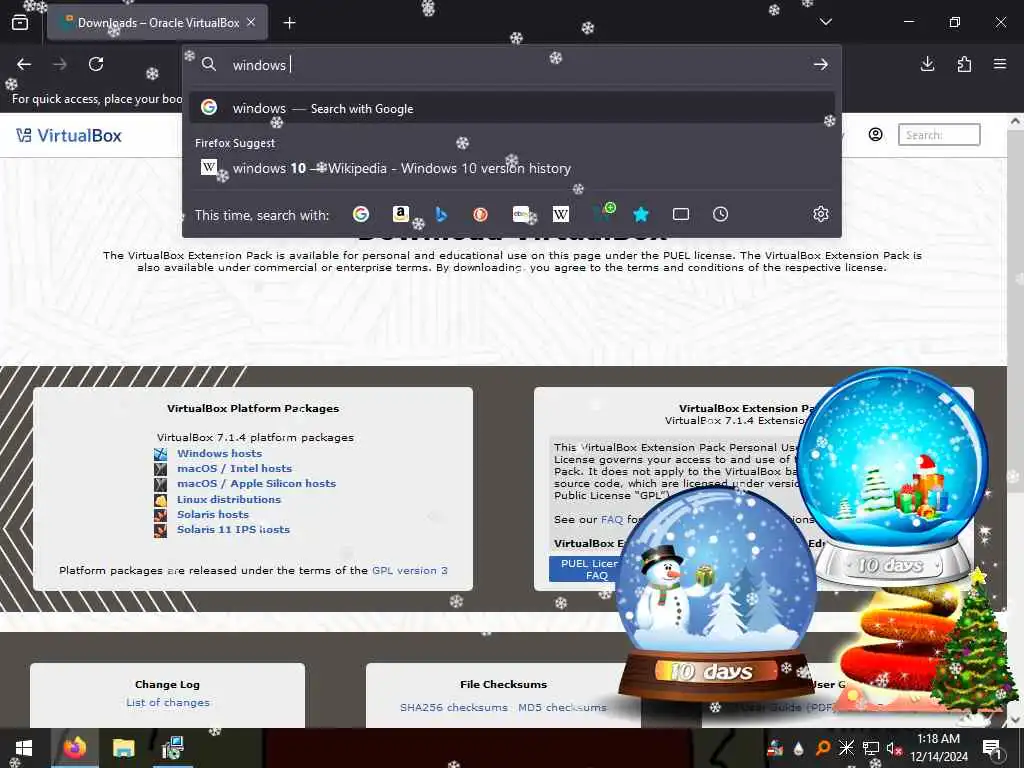Open Solaris hosts download link
The height and width of the screenshot is (768, 1024).
point(213,515)
